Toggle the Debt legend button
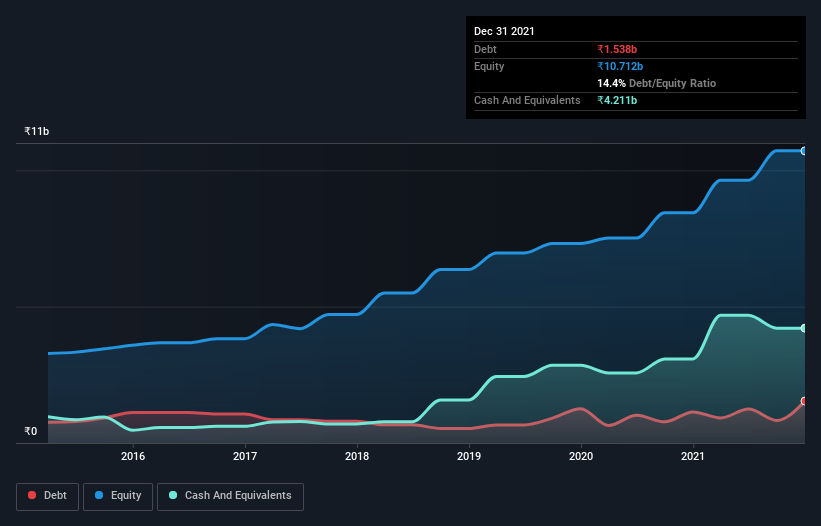Screen dimensions: 821x526 [47, 496]
